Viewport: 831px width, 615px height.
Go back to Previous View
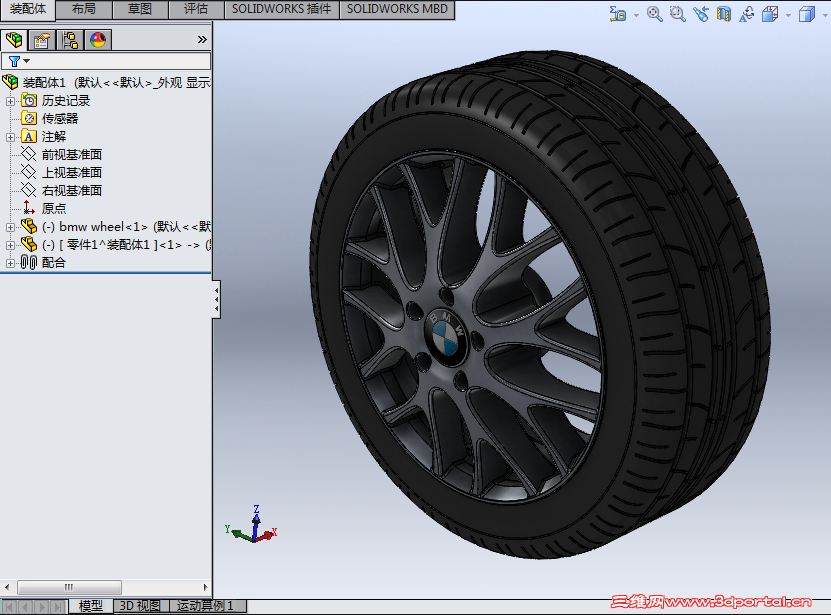701,14
